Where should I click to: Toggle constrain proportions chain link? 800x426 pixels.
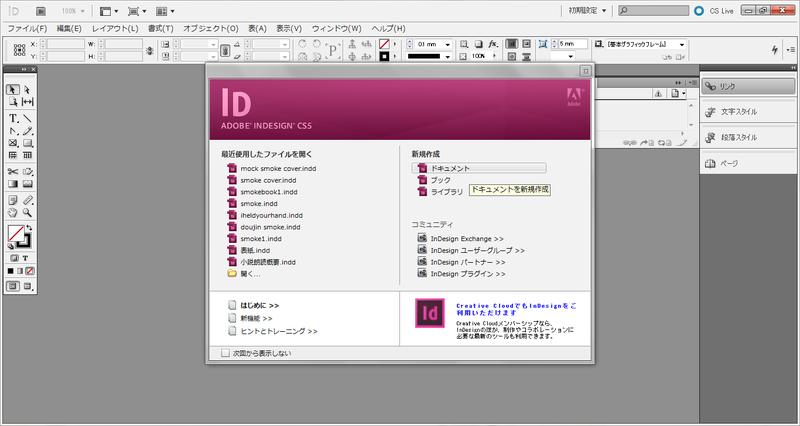coord(225,50)
